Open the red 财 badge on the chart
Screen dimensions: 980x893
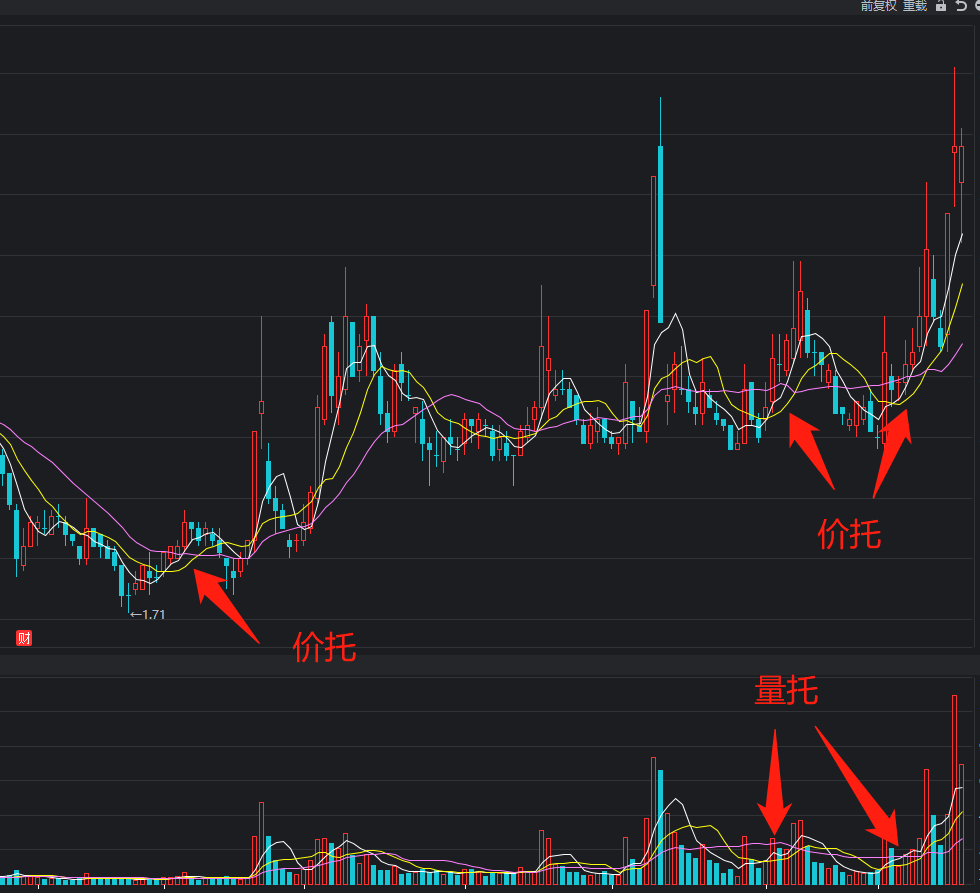[24, 635]
